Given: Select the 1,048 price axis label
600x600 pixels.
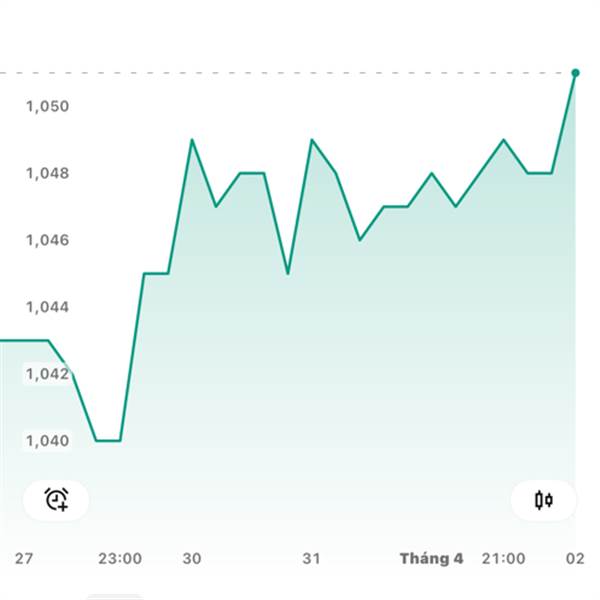Looking at the screenshot, I should pyautogui.click(x=47, y=173).
